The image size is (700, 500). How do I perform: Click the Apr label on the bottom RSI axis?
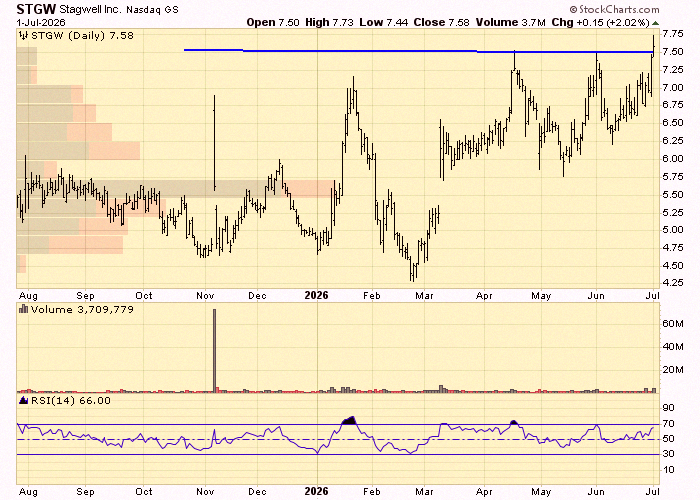click(484, 492)
